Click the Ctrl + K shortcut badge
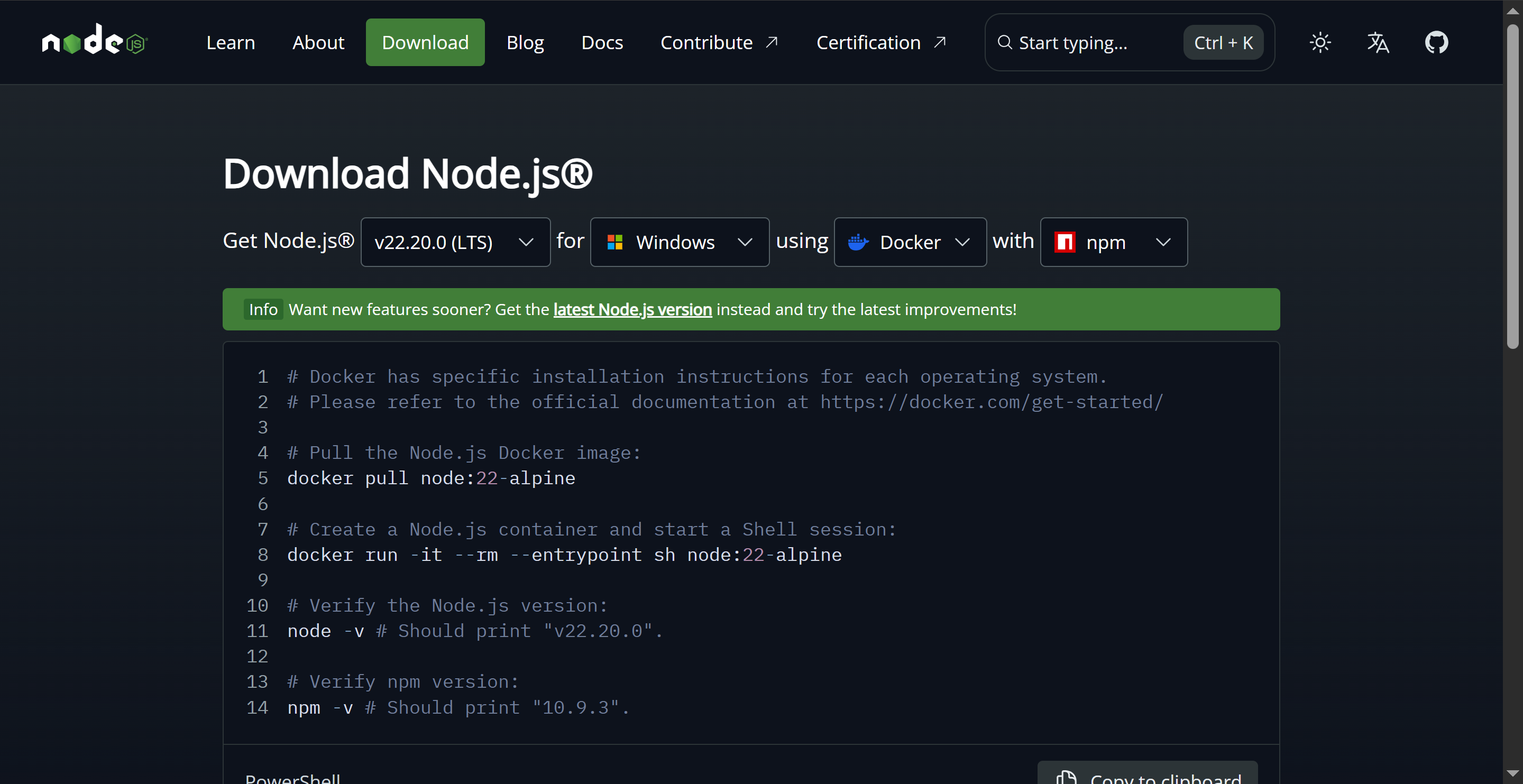 pyautogui.click(x=1223, y=43)
